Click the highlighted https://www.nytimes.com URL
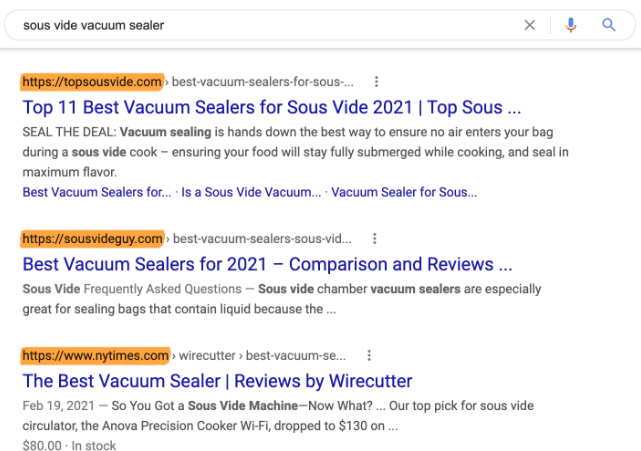The height and width of the screenshot is (451, 641). coord(95,355)
